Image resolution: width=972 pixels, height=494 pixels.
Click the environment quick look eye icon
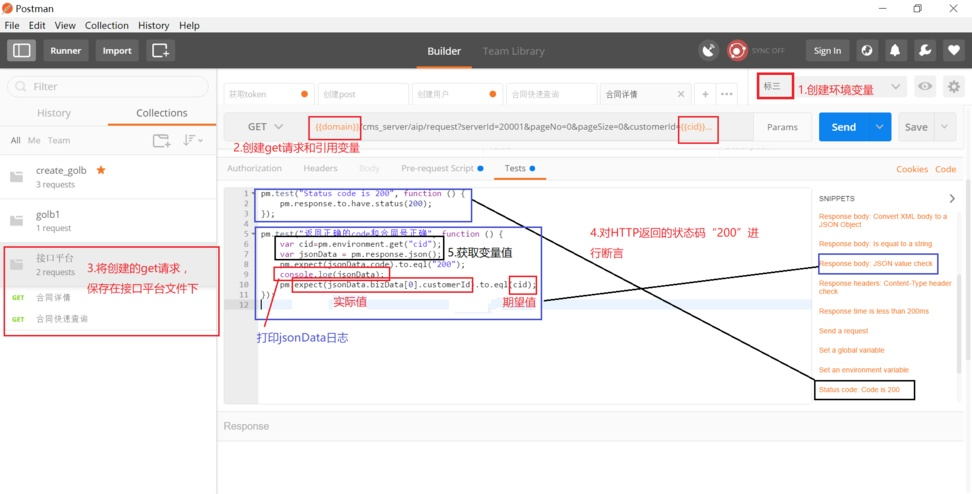coord(925,87)
